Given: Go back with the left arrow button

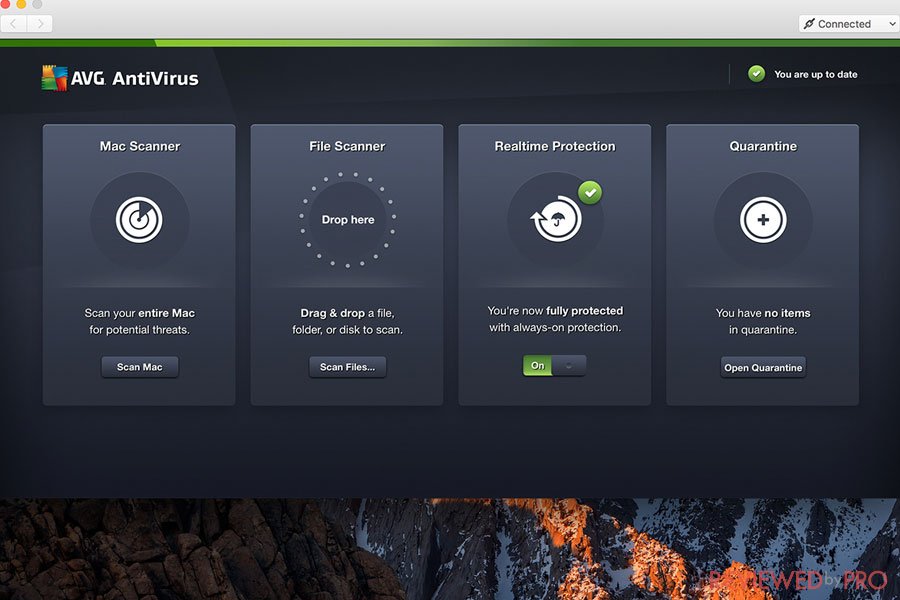Looking at the screenshot, I should coord(13,24).
